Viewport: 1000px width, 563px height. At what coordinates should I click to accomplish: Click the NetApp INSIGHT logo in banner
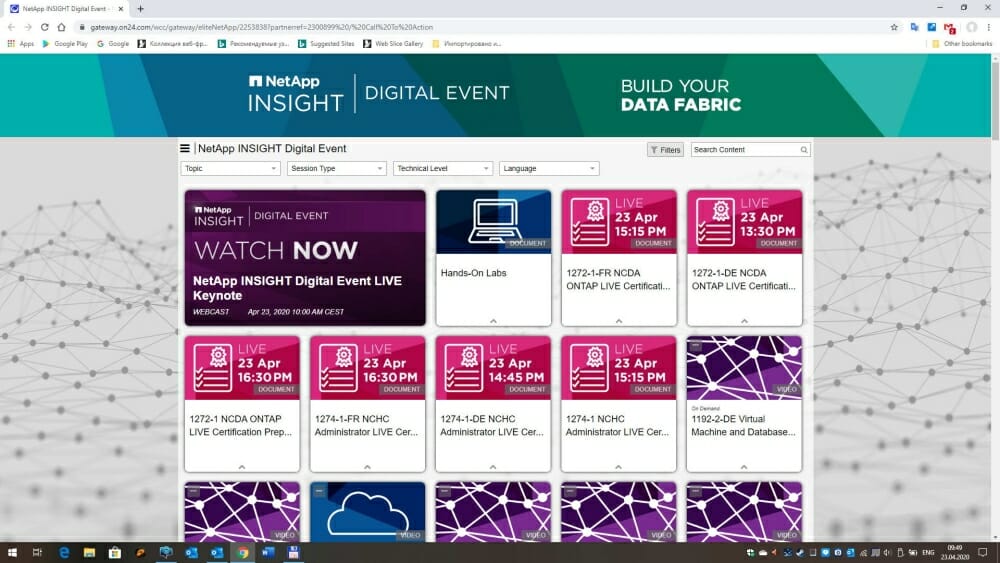(x=296, y=94)
